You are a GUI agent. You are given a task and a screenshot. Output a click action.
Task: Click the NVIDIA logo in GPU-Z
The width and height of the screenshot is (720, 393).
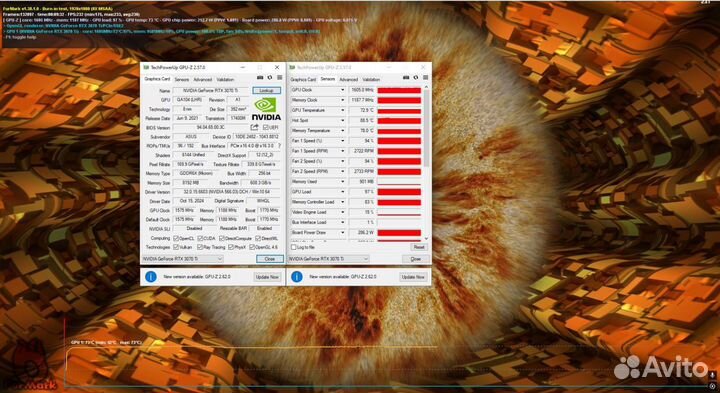coord(266,109)
